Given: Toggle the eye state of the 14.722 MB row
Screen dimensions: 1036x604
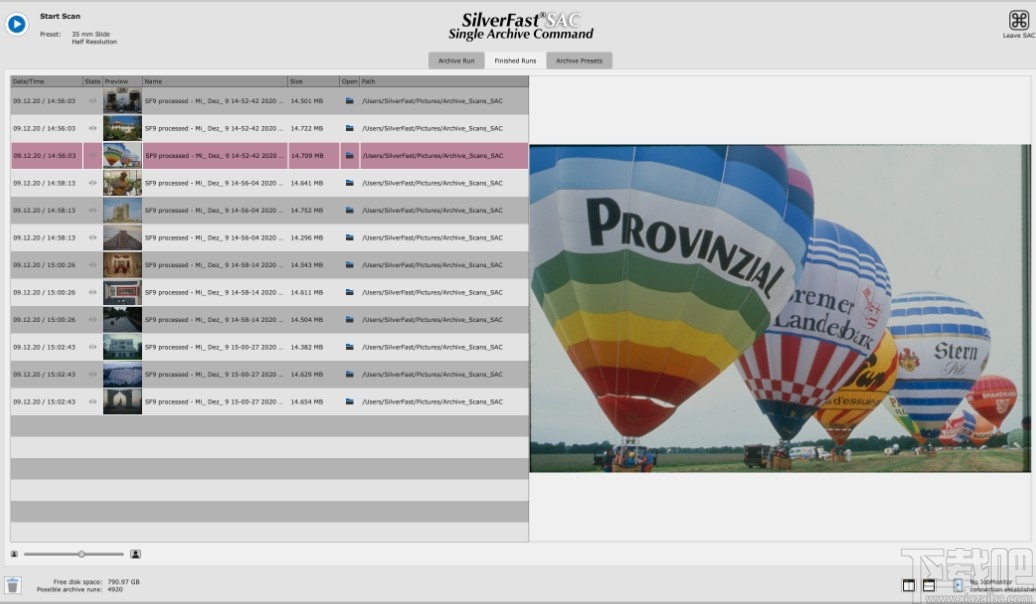Looking at the screenshot, I should [92, 128].
